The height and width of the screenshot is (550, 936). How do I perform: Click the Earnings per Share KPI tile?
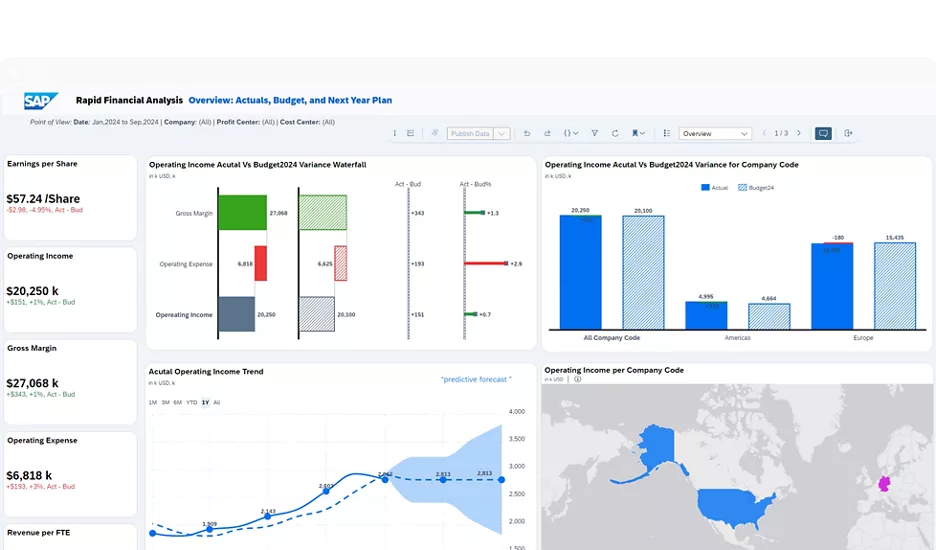(70, 197)
